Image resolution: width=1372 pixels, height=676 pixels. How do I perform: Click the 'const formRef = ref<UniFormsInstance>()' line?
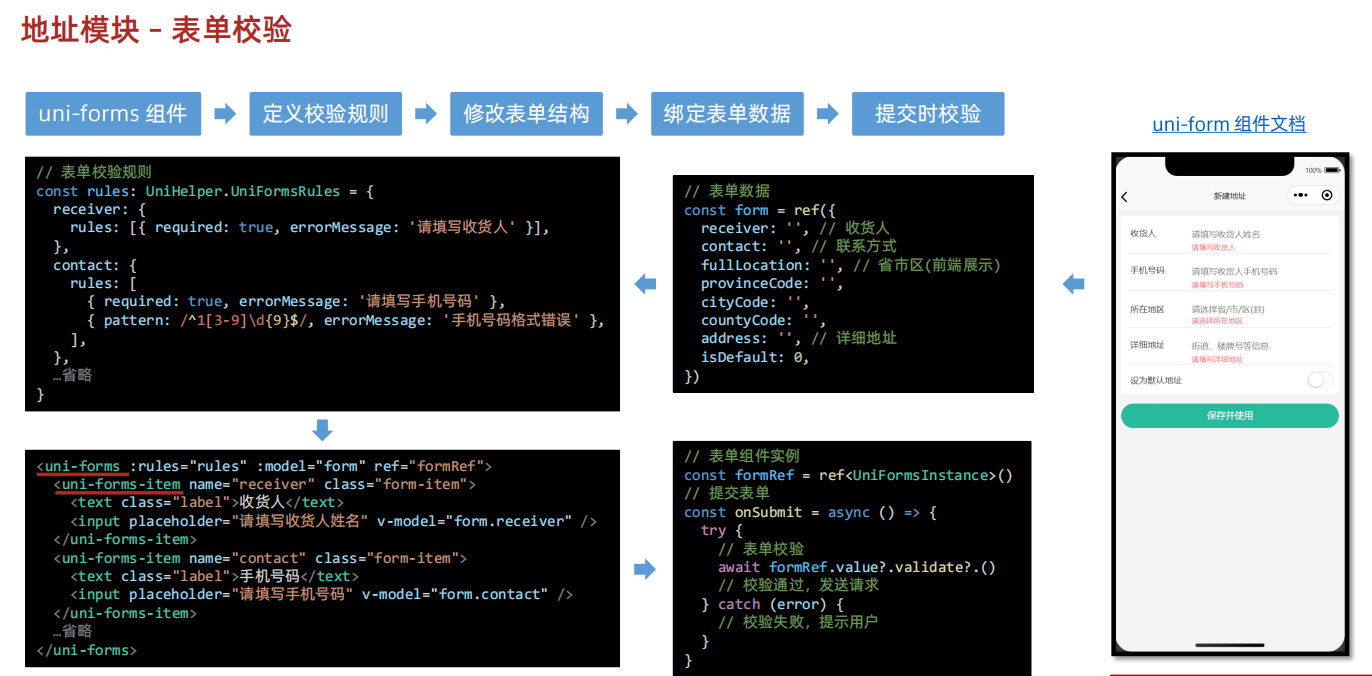(x=849, y=475)
